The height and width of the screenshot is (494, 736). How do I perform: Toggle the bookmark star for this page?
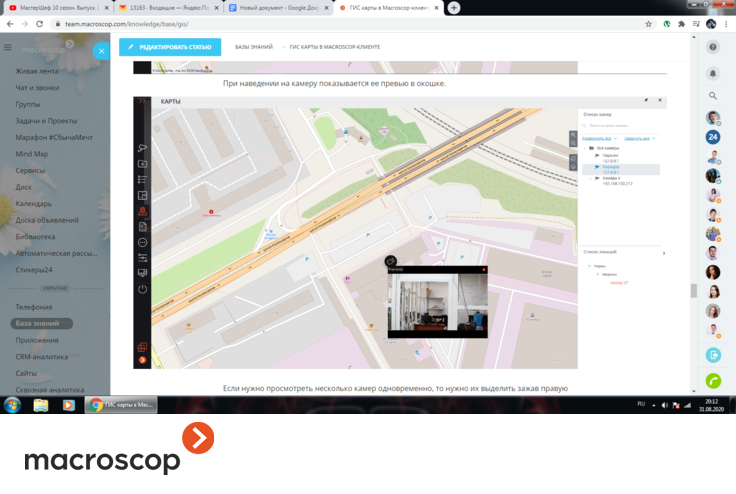tap(648, 24)
